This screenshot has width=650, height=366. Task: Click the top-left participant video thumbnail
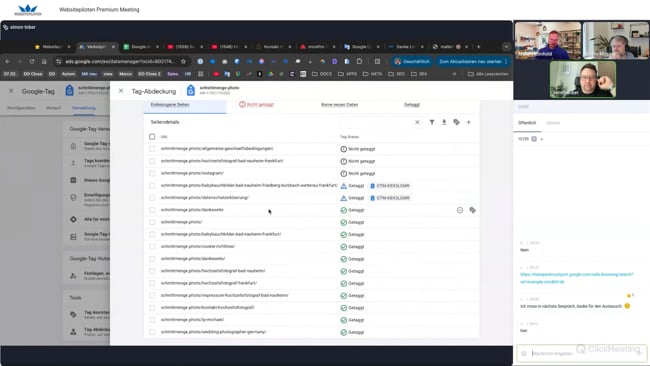(x=548, y=40)
